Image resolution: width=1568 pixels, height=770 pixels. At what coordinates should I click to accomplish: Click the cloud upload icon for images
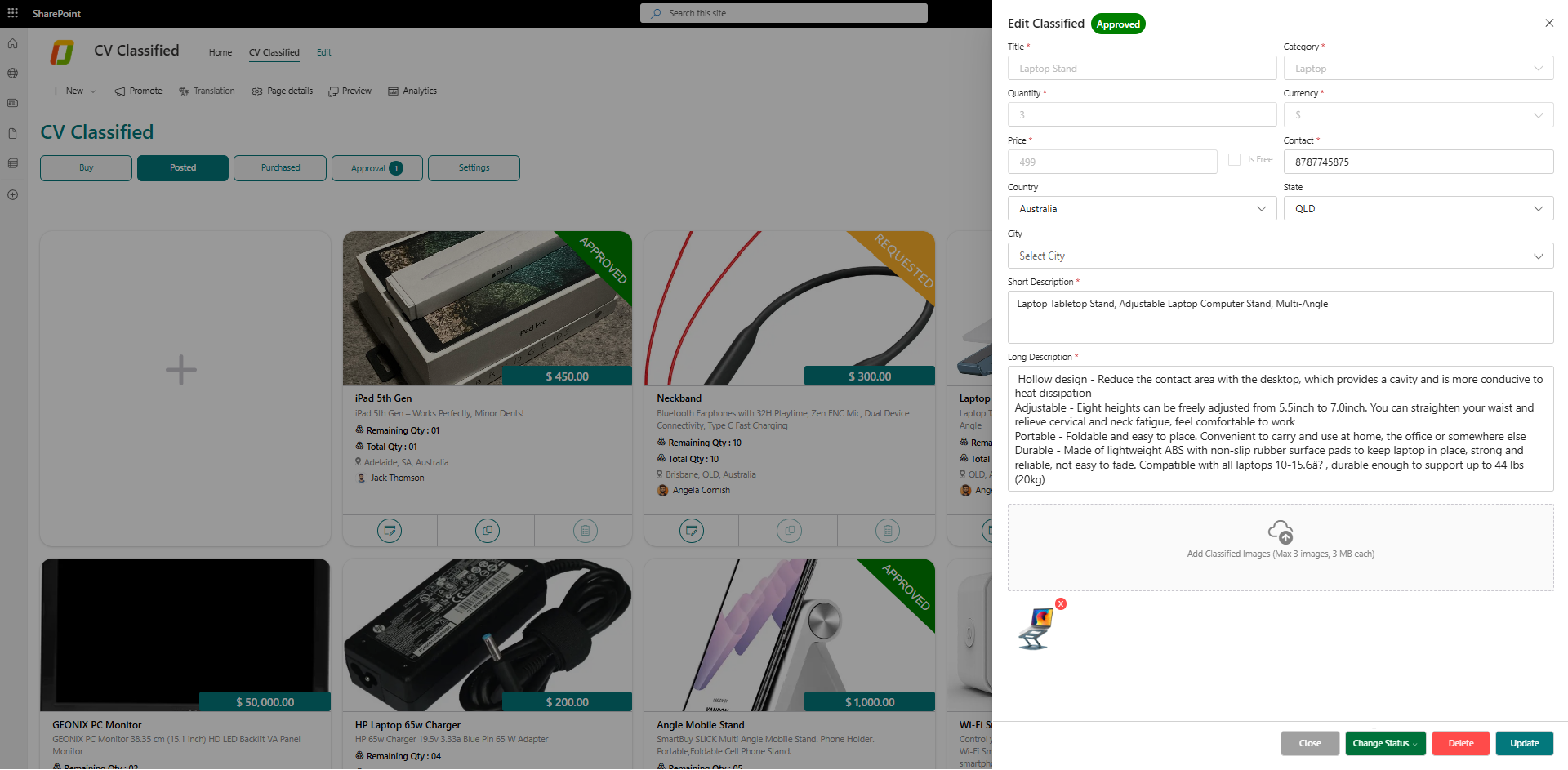1280,532
